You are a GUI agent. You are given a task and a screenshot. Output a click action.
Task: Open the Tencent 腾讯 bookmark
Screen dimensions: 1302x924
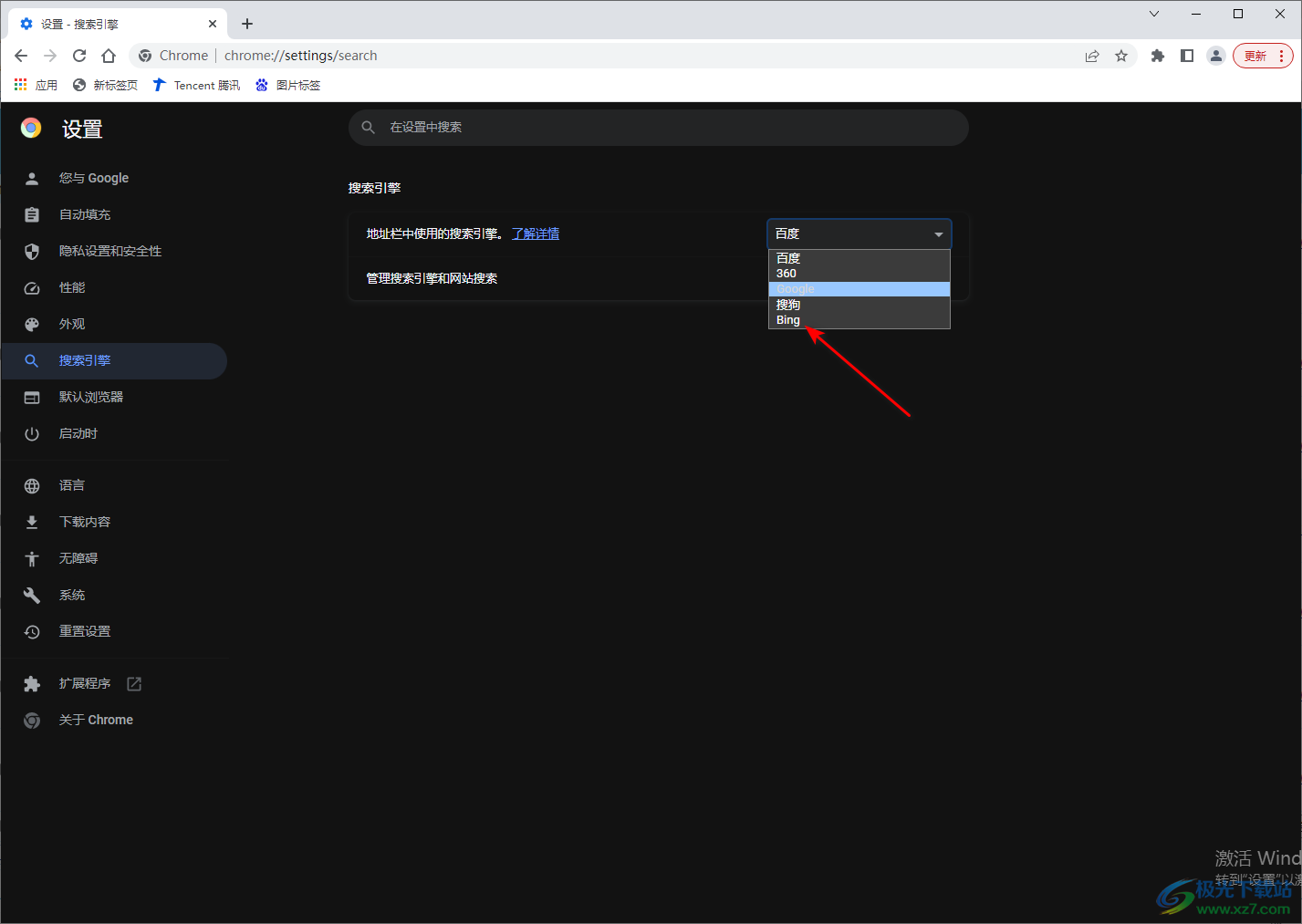pyautogui.click(x=196, y=85)
